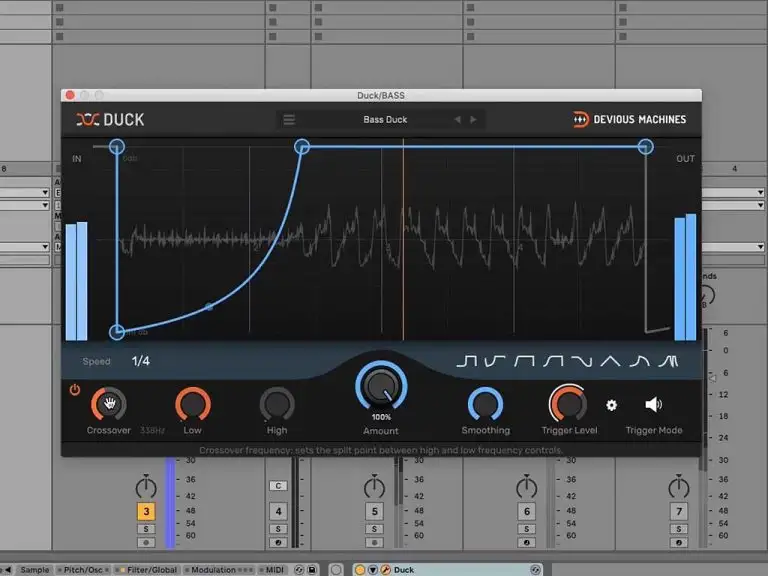
Task: Toggle the Duck plugin power button
Action: point(74,390)
